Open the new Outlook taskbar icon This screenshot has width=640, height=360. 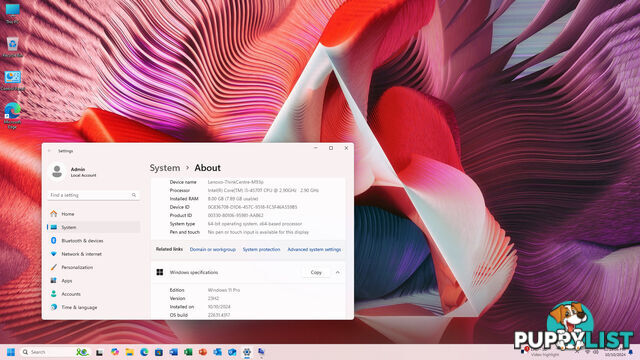(232, 352)
